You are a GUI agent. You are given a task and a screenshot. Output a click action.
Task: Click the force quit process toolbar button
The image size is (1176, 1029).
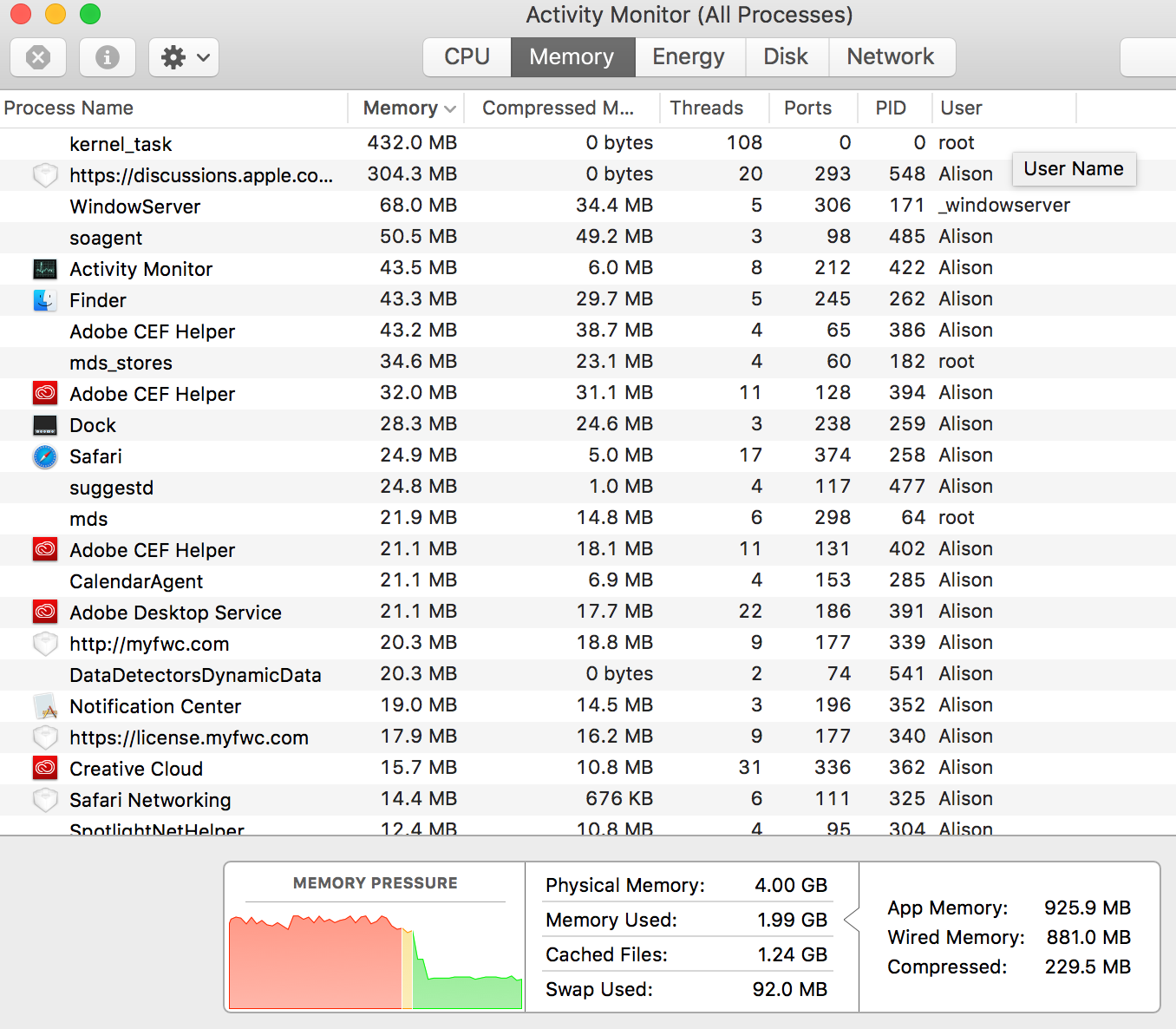click(x=38, y=57)
